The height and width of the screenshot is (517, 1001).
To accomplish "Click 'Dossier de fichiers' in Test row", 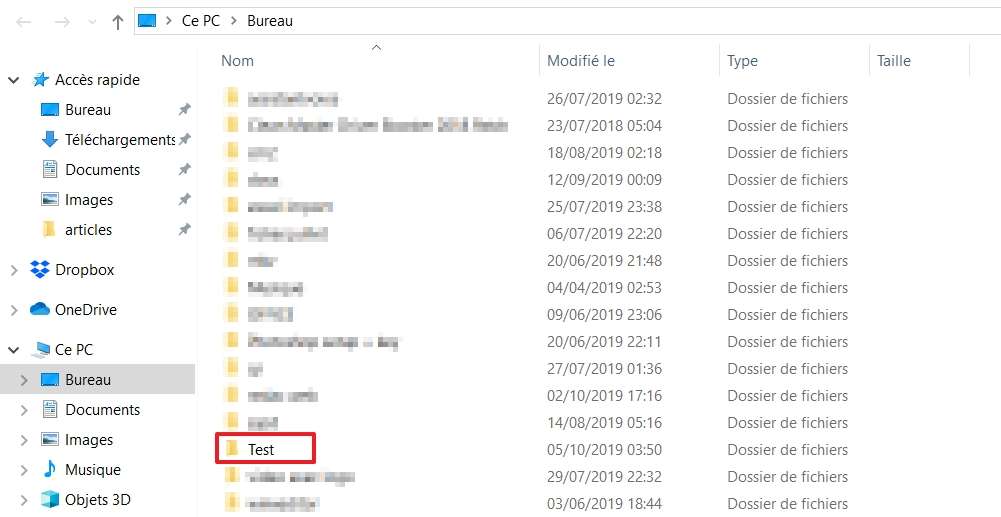I will [787, 449].
